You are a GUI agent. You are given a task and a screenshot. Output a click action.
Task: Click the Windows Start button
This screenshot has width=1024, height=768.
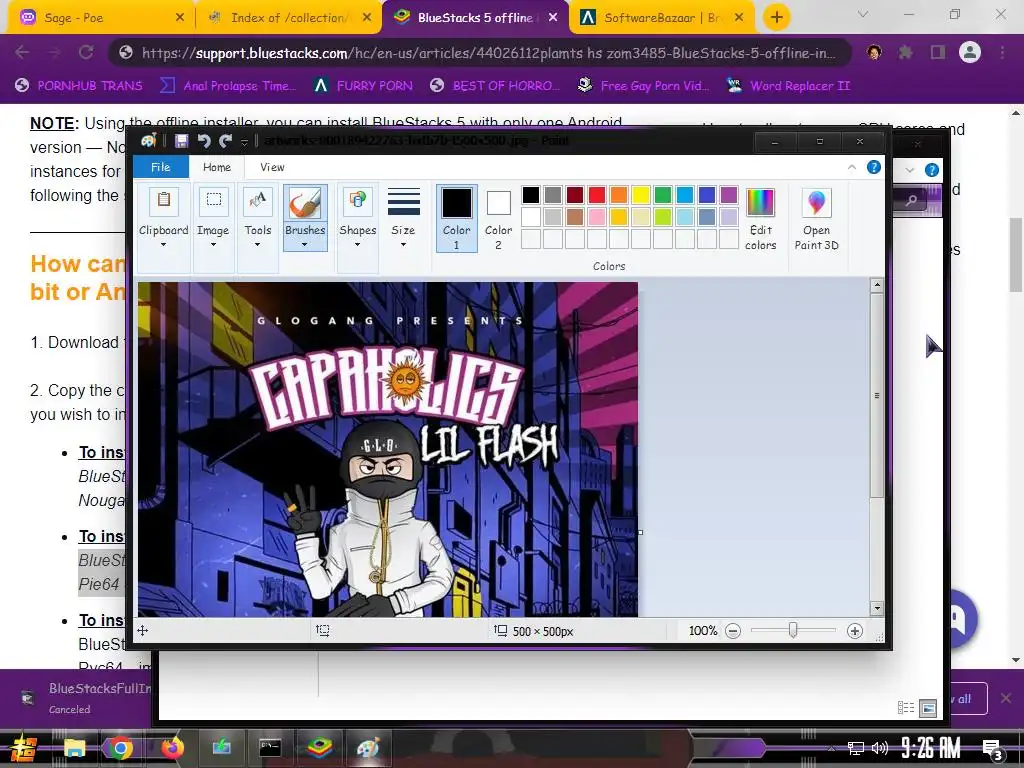point(22,749)
